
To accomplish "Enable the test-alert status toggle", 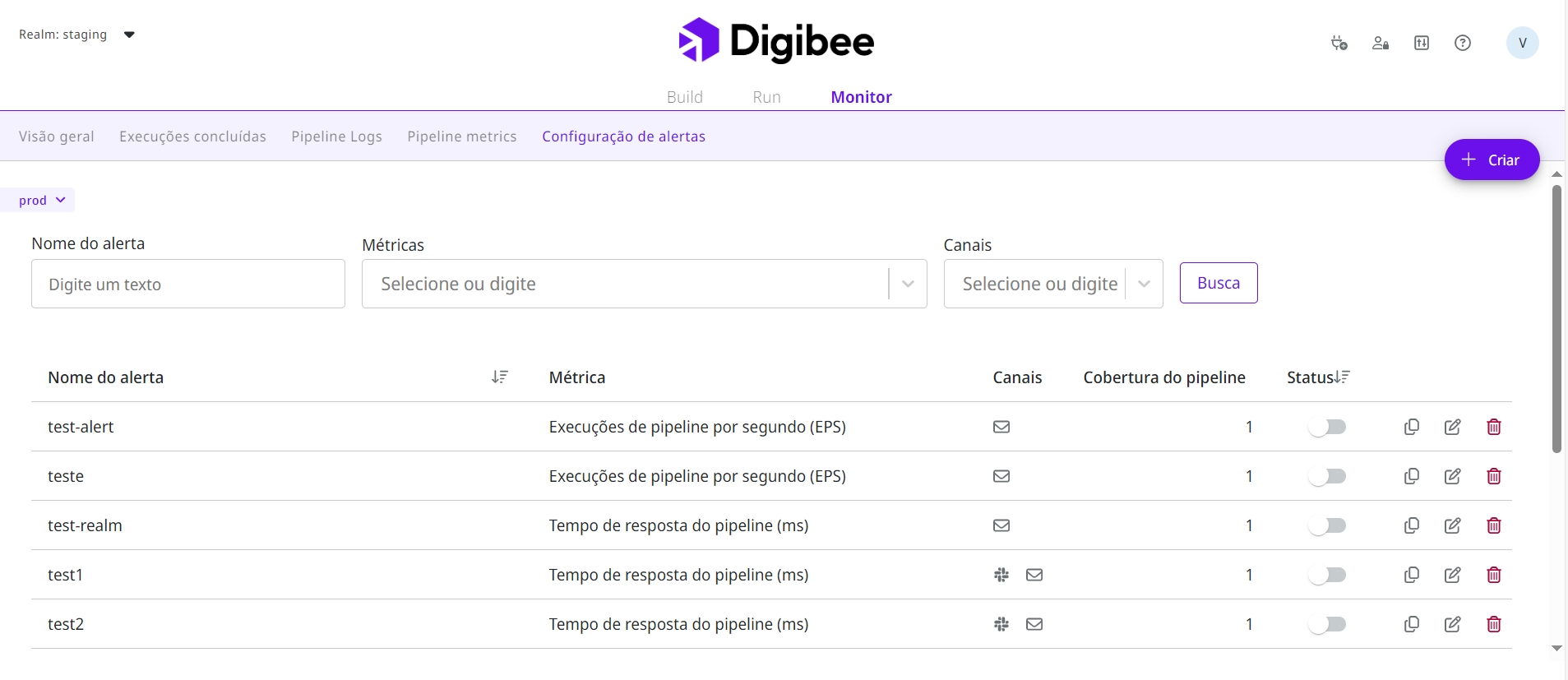I will point(1327,427).
